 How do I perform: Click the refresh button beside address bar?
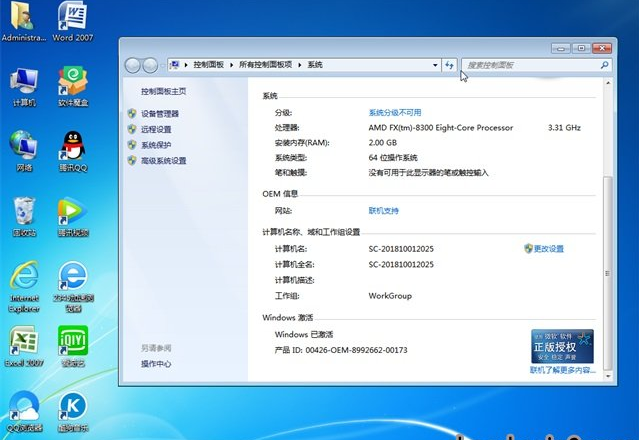(449, 65)
